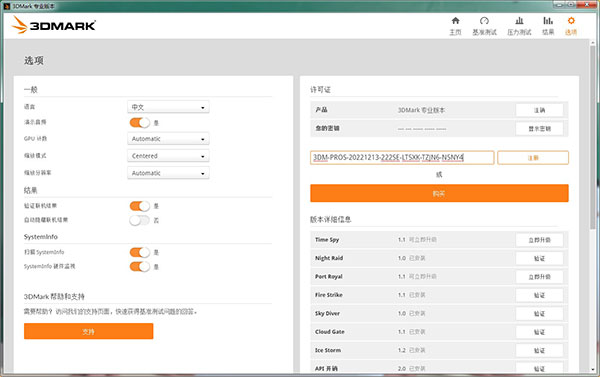Click the '选项' page title
This screenshot has height=377, width=600.
[x=34, y=60]
